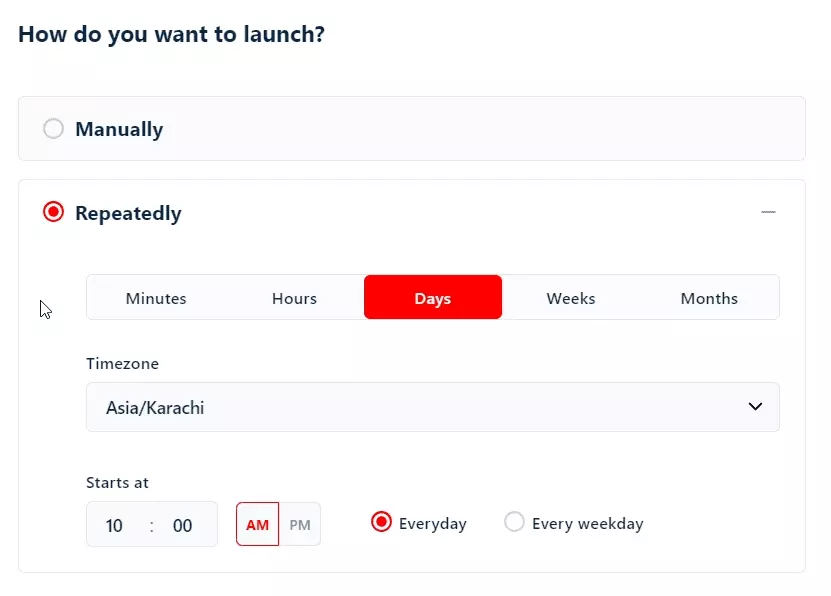The width and height of the screenshot is (831, 596).
Task: Open the Asia/Karachi timezone dropdown
Action: click(x=432, y=407)
